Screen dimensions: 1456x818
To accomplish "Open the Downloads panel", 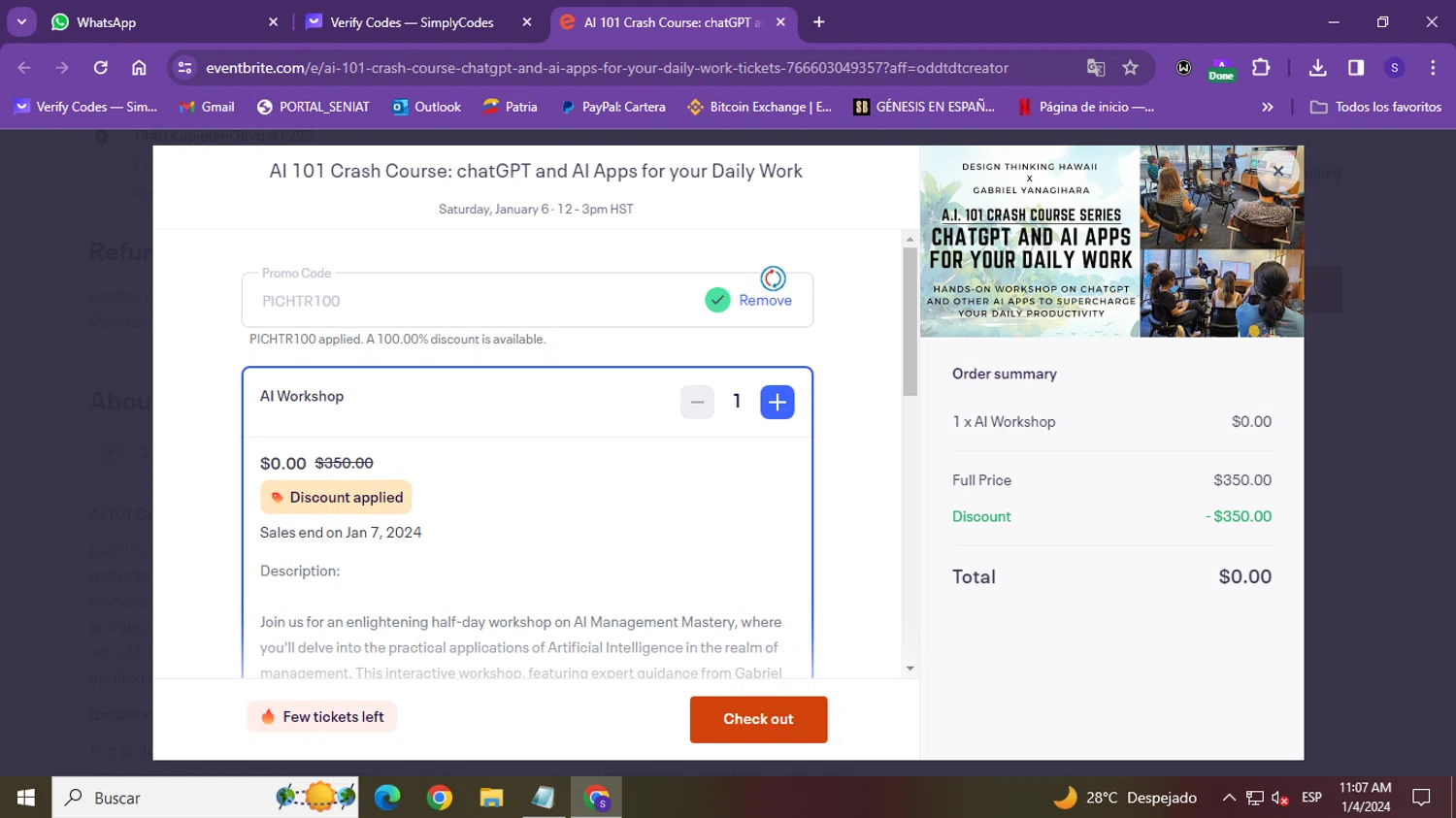I will coord(1317,68).
